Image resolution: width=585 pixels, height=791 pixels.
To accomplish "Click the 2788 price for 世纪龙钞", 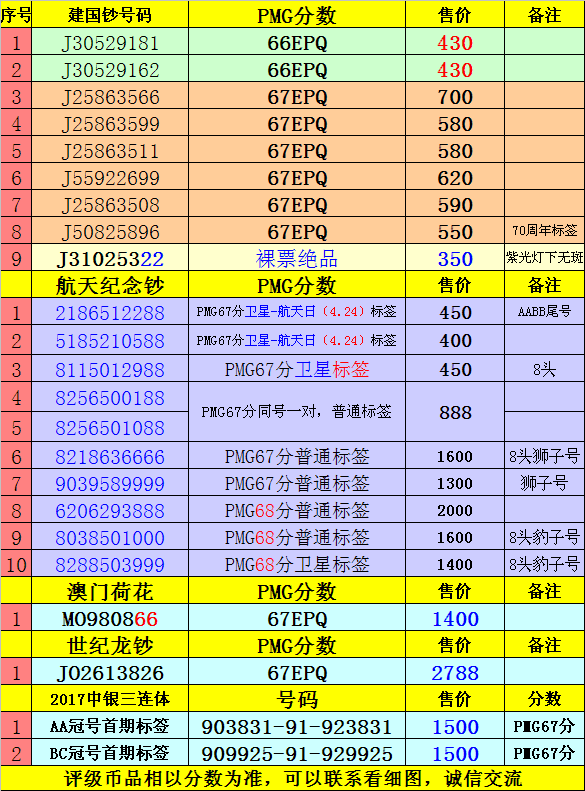I will pos(455,672).
